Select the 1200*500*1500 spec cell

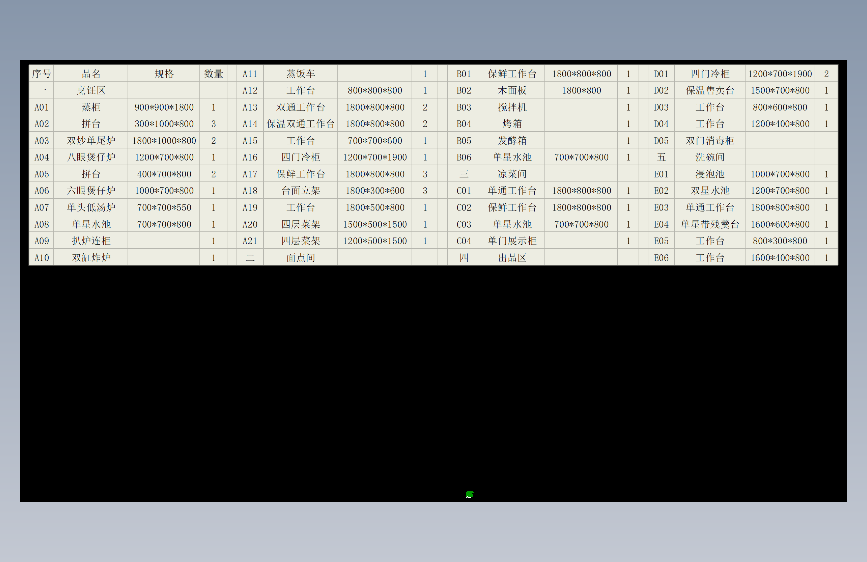(375, 241)
